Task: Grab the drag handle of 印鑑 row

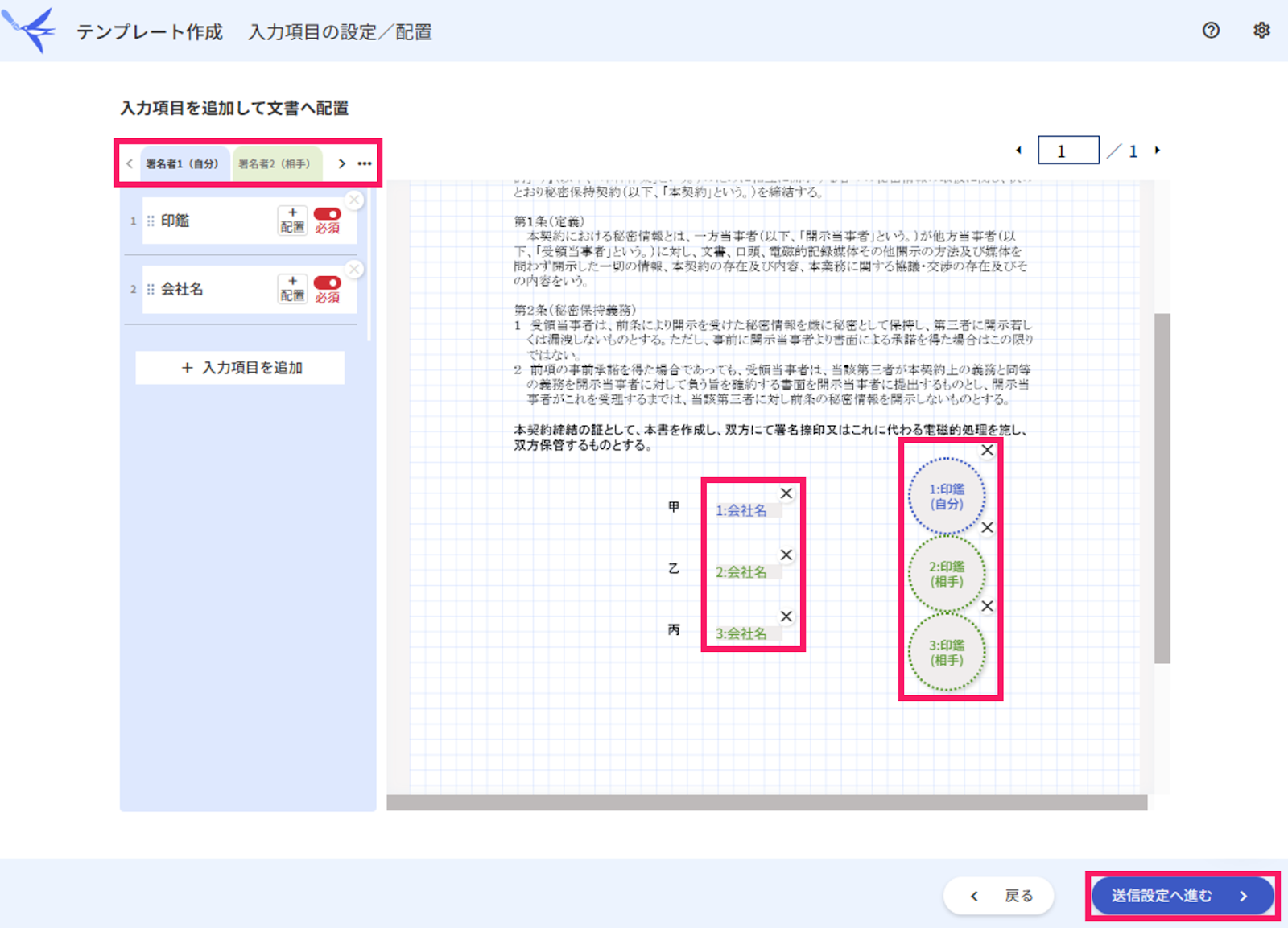Action: pyautogui.click(x=151, y=221)
